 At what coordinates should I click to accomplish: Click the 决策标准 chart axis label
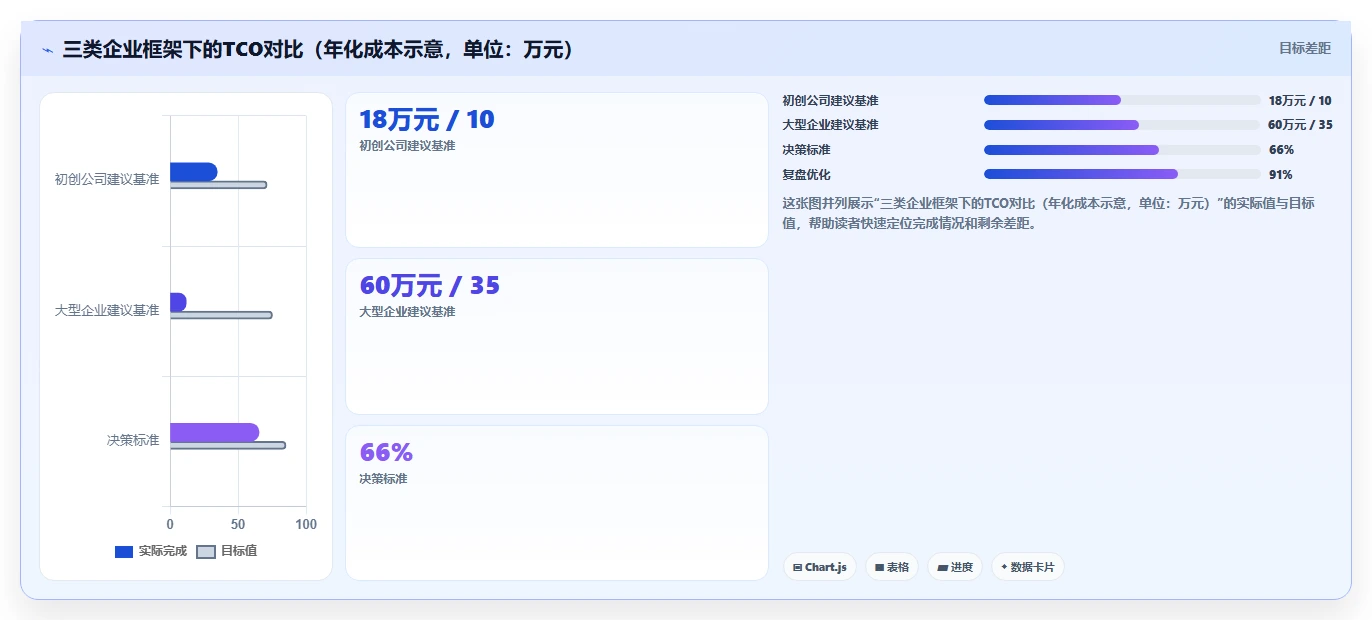tap(133, 440)
